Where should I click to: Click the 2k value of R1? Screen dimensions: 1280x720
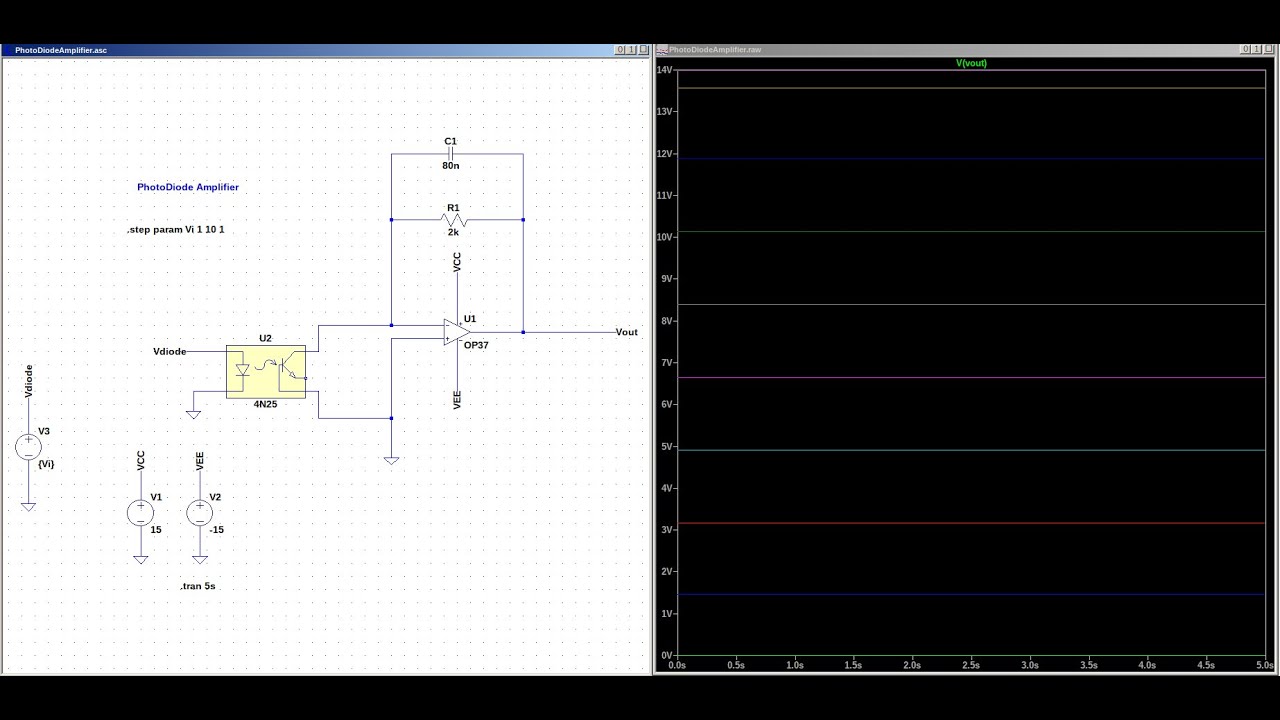pyautogui.click(x=453, y=232)
